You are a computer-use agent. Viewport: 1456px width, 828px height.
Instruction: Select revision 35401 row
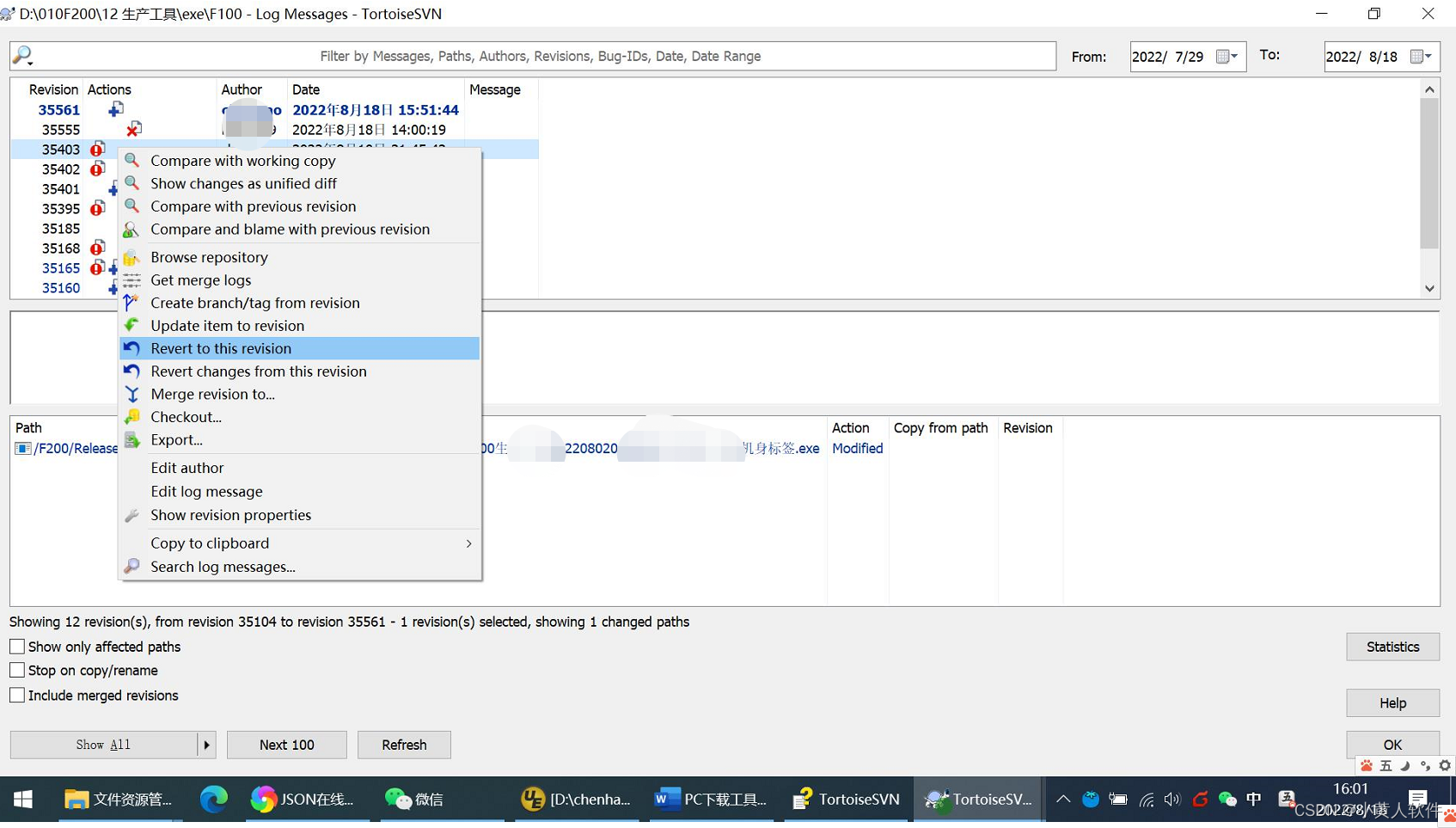click(275, 189)
